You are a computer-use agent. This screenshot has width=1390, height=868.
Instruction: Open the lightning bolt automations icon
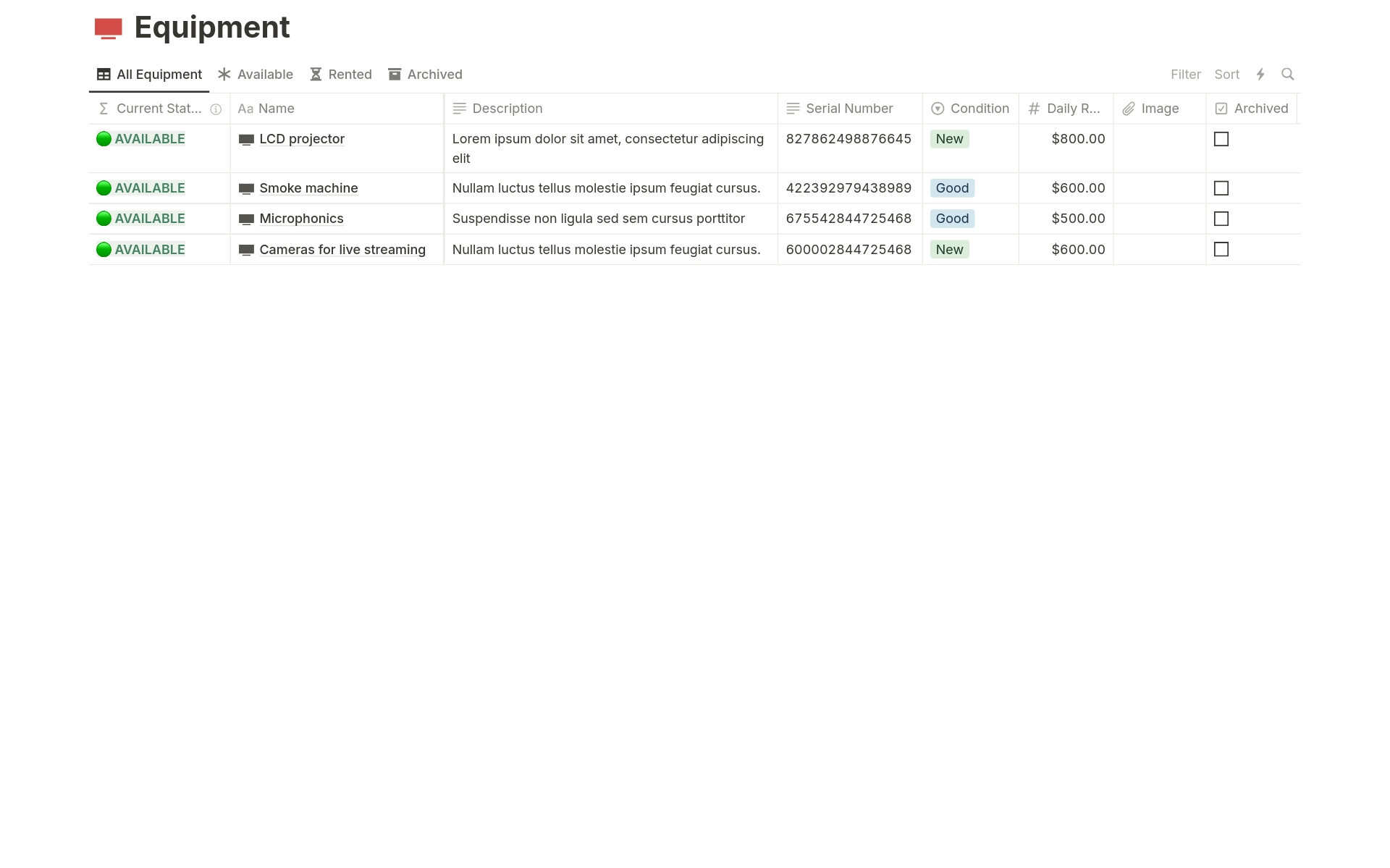(x=1260, y=75)
